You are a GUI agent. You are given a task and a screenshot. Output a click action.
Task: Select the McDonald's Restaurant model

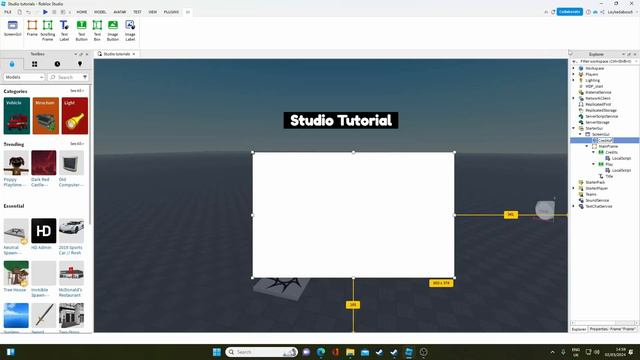pyautogui.click(x=71, y=279)
